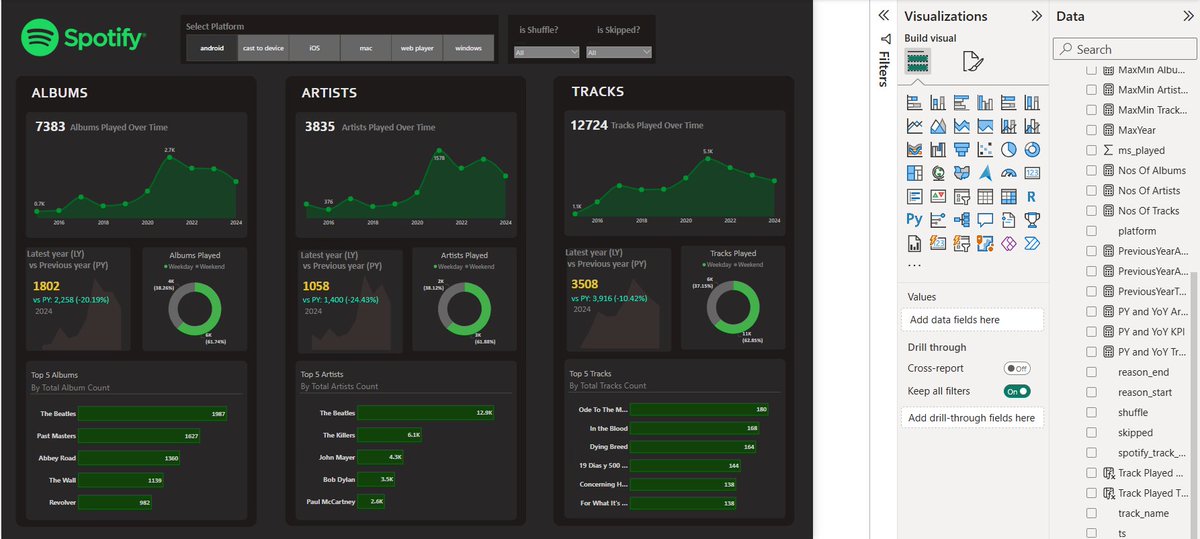Select the mac platform button
Viewport: 1200px width, 539px height.
point(366,48)
